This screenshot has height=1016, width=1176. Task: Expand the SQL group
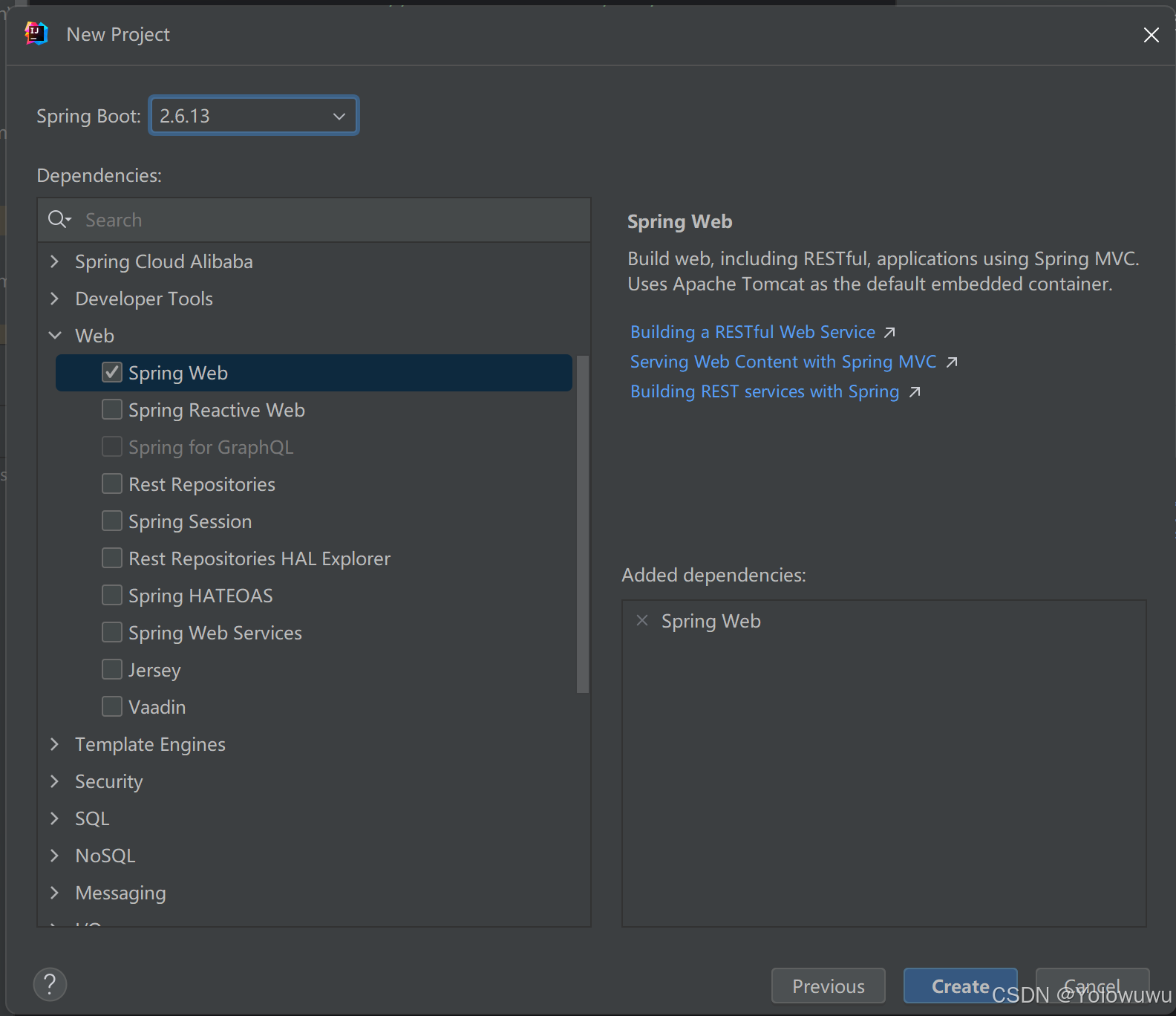pyautogui.click(x=54, y=818)
